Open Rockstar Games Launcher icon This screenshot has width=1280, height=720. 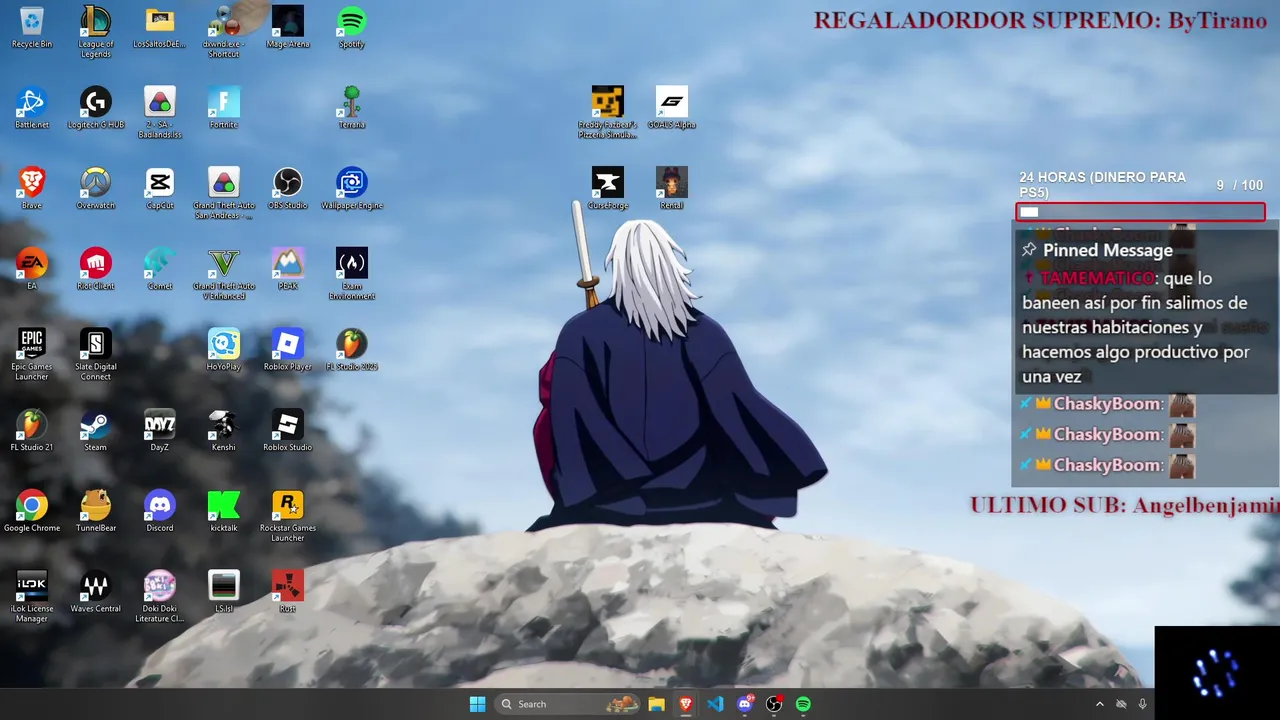click(x=288, y=517)
